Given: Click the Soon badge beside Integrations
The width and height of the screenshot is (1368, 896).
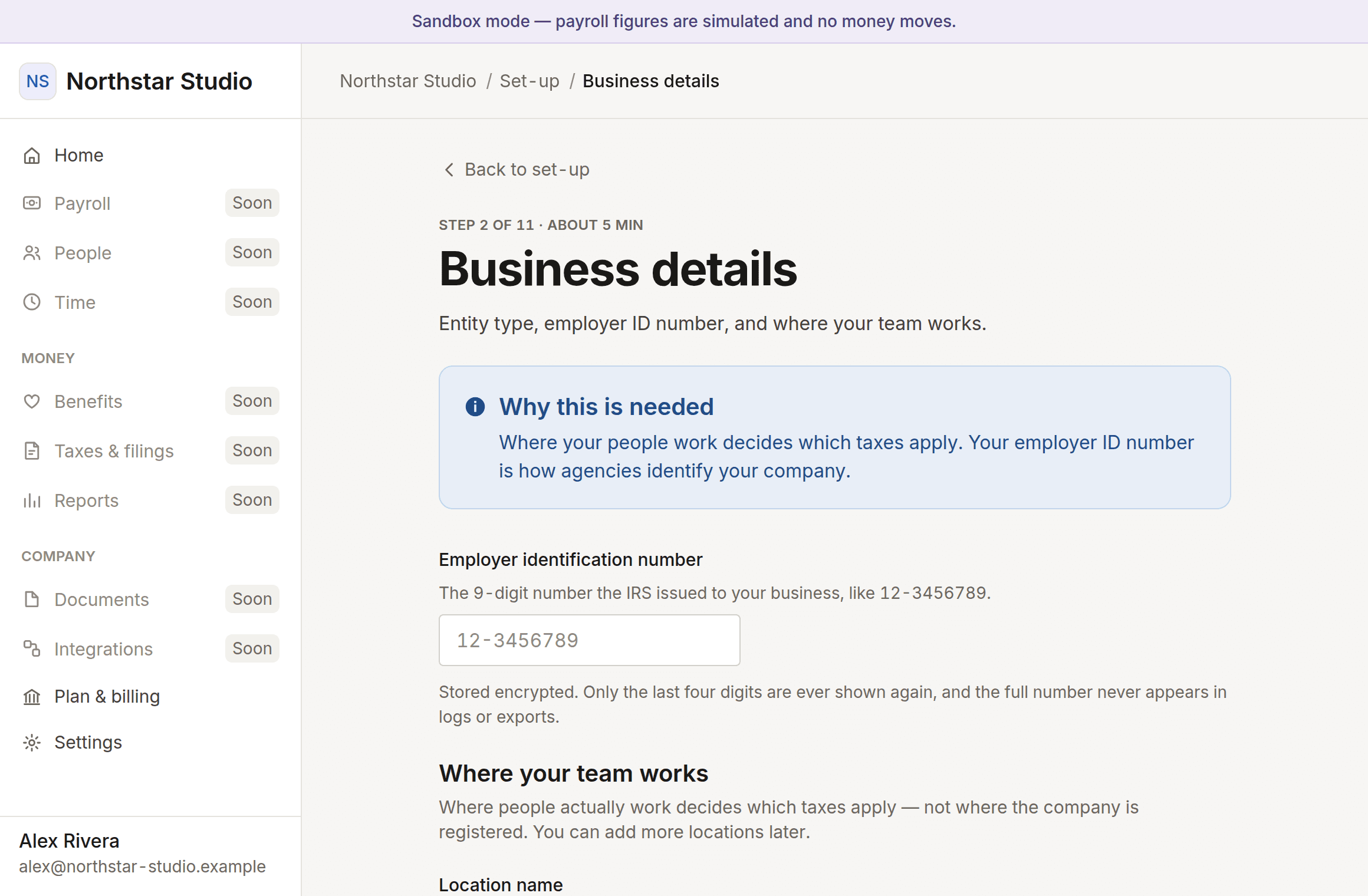Looking at the screenshot, I should 252,648.
